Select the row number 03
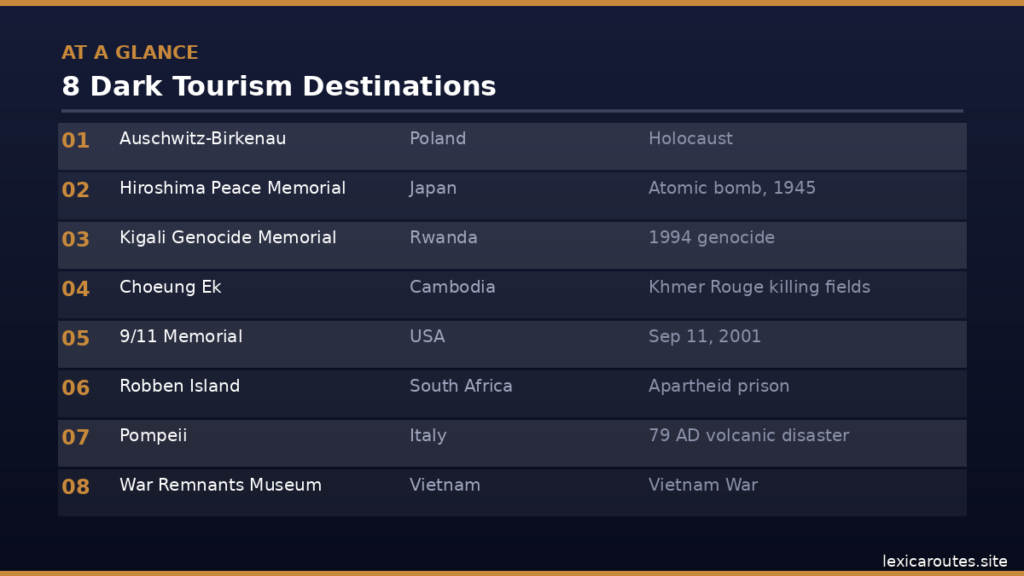The width and height of the screenshot is (1024, 576). point(75,240)
